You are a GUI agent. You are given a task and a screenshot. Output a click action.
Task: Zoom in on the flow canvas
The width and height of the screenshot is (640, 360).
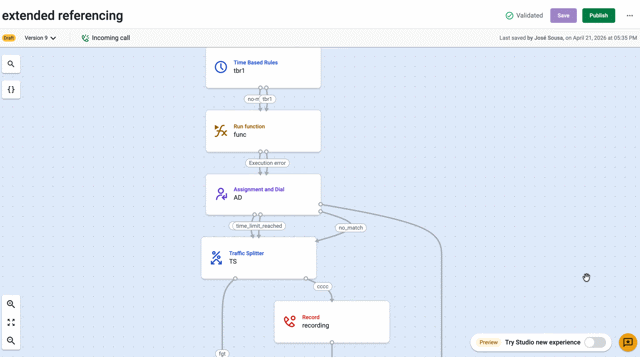pyautogui.click(x=11, y=304)
